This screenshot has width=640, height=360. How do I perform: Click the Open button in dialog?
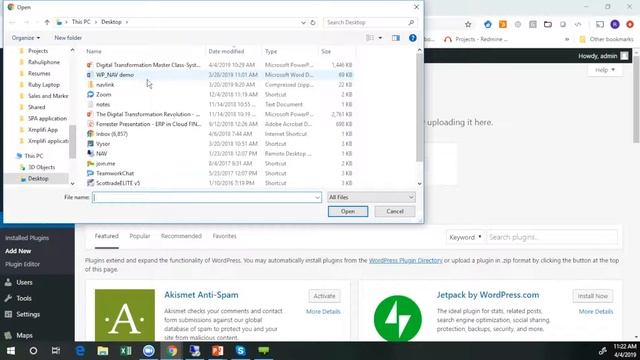pyautogui.click(x=348, y=211)
